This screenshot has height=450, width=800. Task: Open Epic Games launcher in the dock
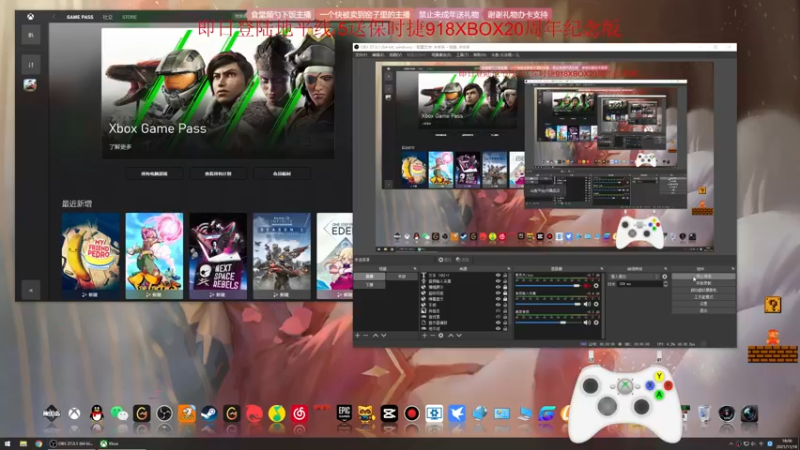pyautogui.click(x=344, y=413)
